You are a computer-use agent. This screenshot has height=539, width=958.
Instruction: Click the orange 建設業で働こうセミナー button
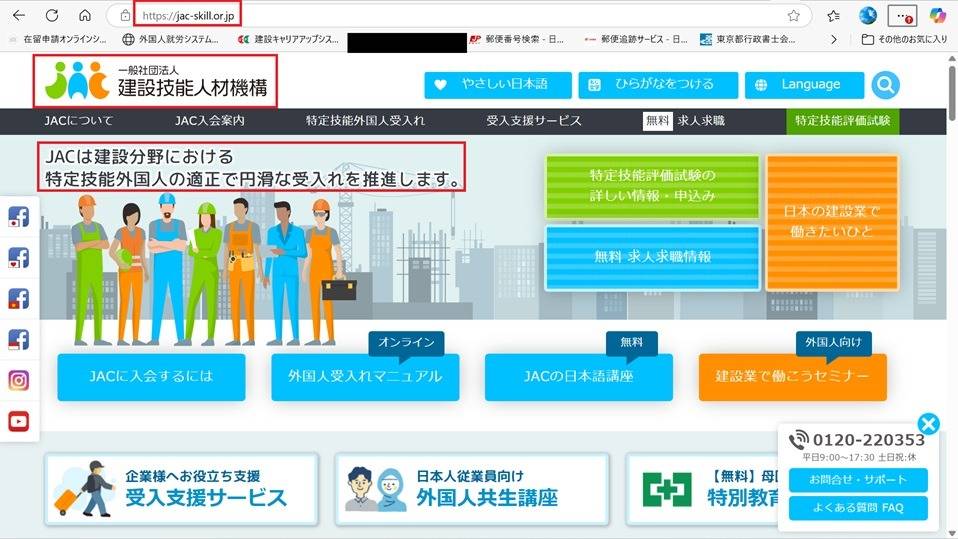(x=792, y=377)
